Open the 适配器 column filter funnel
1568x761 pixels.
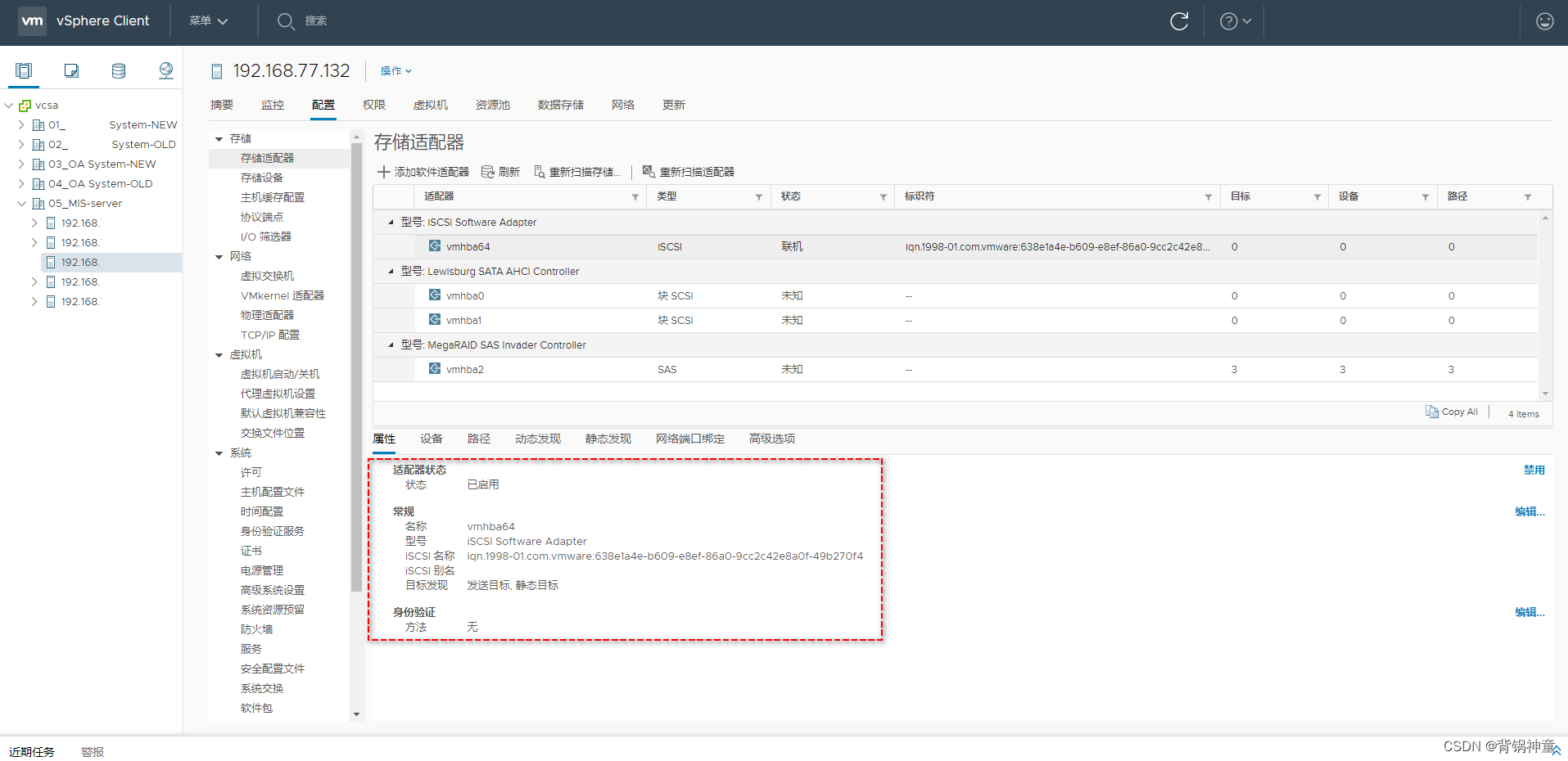point(635,196)
